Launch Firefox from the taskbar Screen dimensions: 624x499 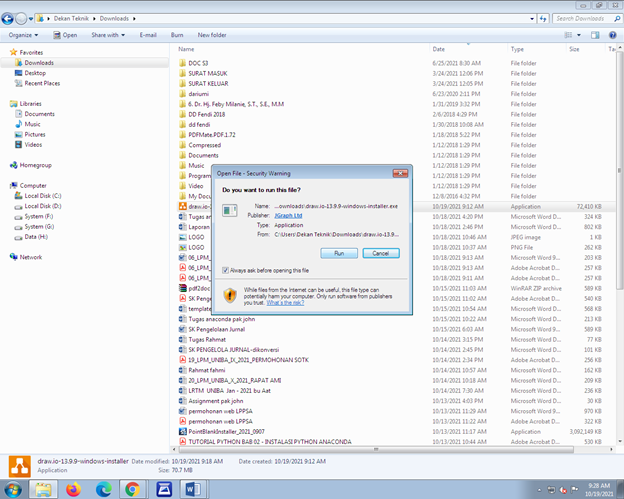tap(73, 489)
